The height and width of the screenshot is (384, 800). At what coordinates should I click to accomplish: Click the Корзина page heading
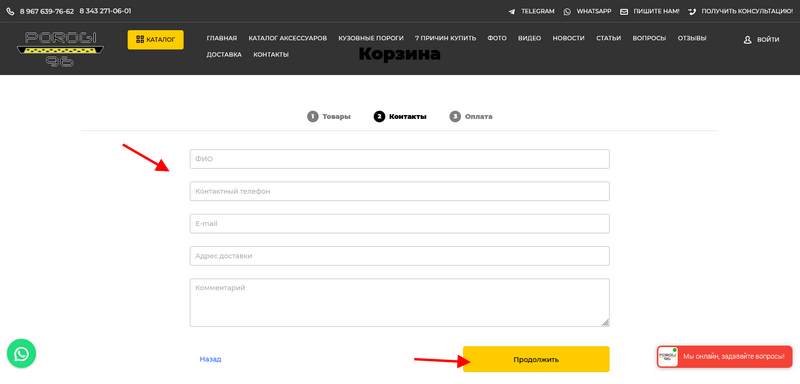point(399,54)
